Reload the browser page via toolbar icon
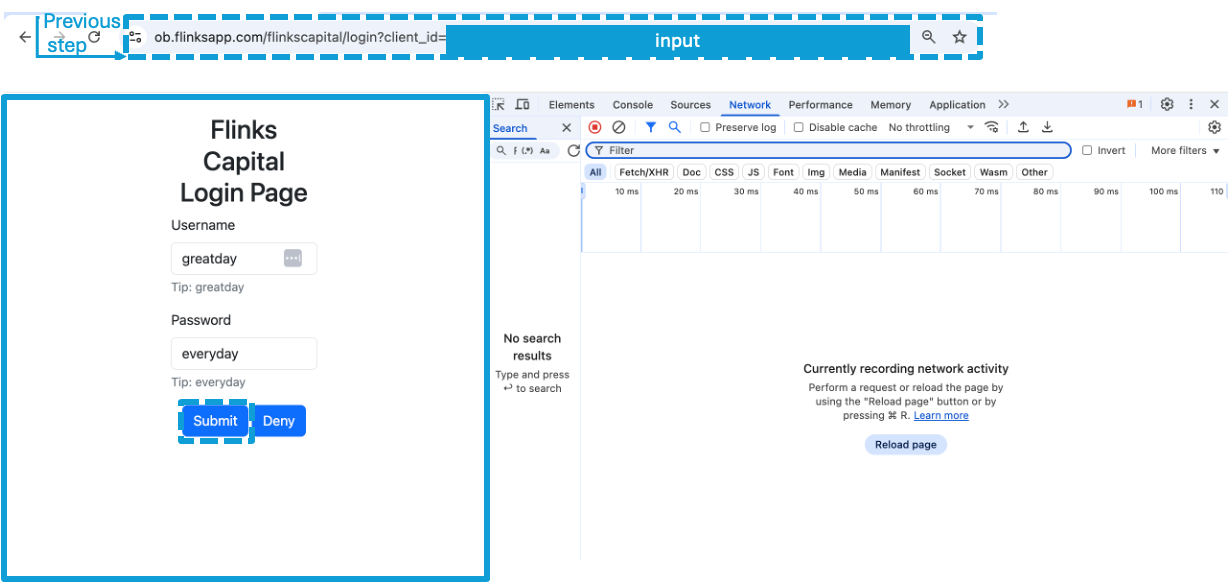 tap(94, 37)
